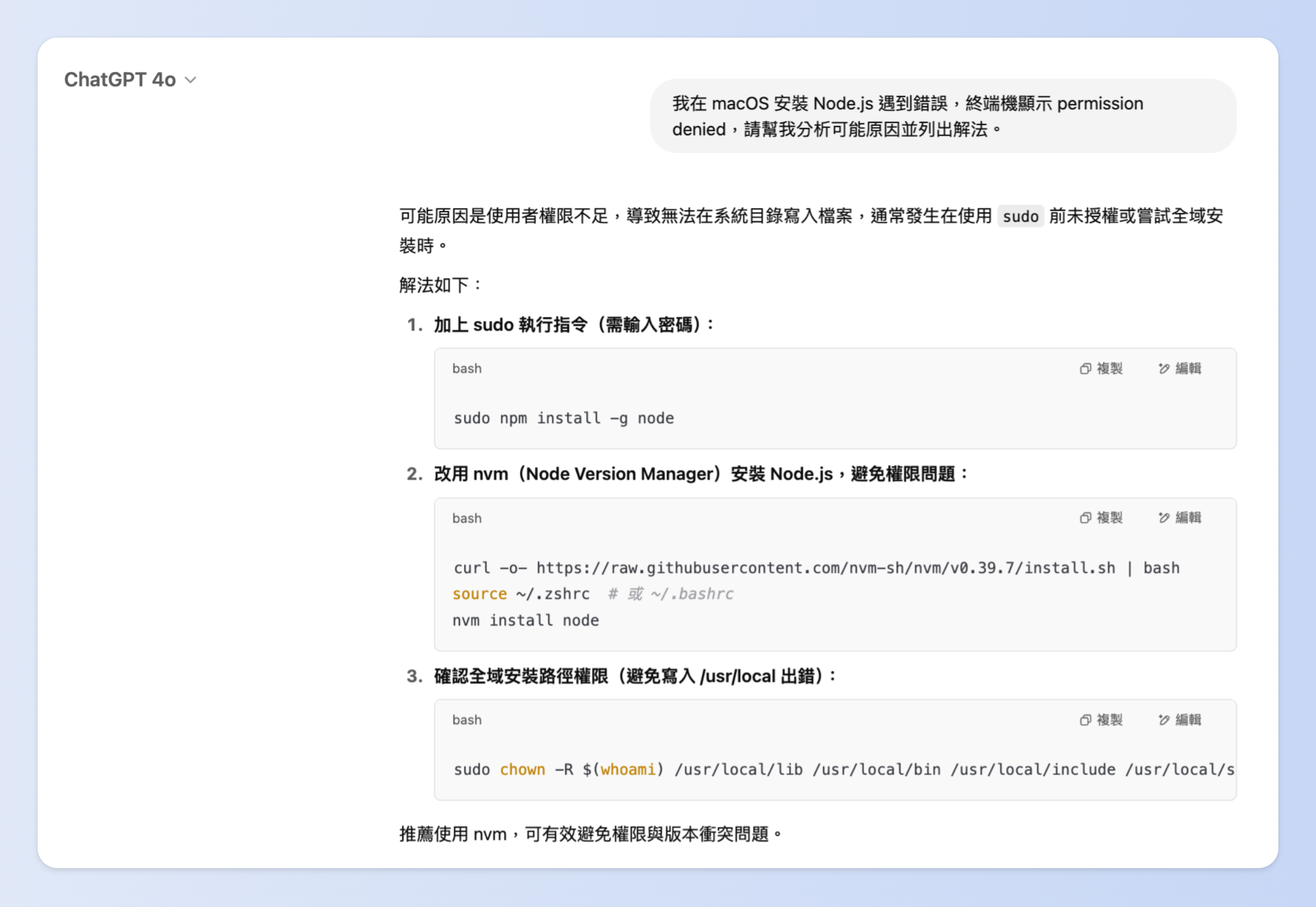The height and width of the screenshot is (907, 1316).
Task: Click the chevron next to ChatGPT 4o
Action: [191, 80]
